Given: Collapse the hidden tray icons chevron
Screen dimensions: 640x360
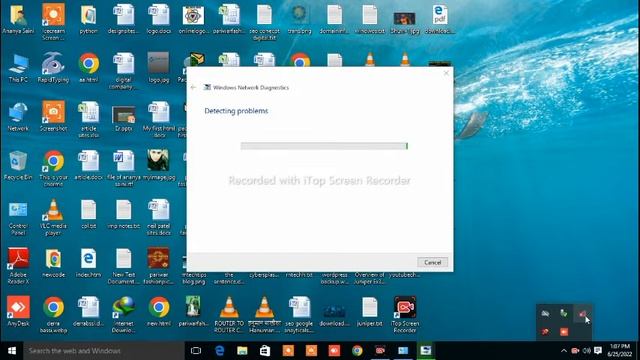Looking at the screenshot, I should (x=564, y=351).
